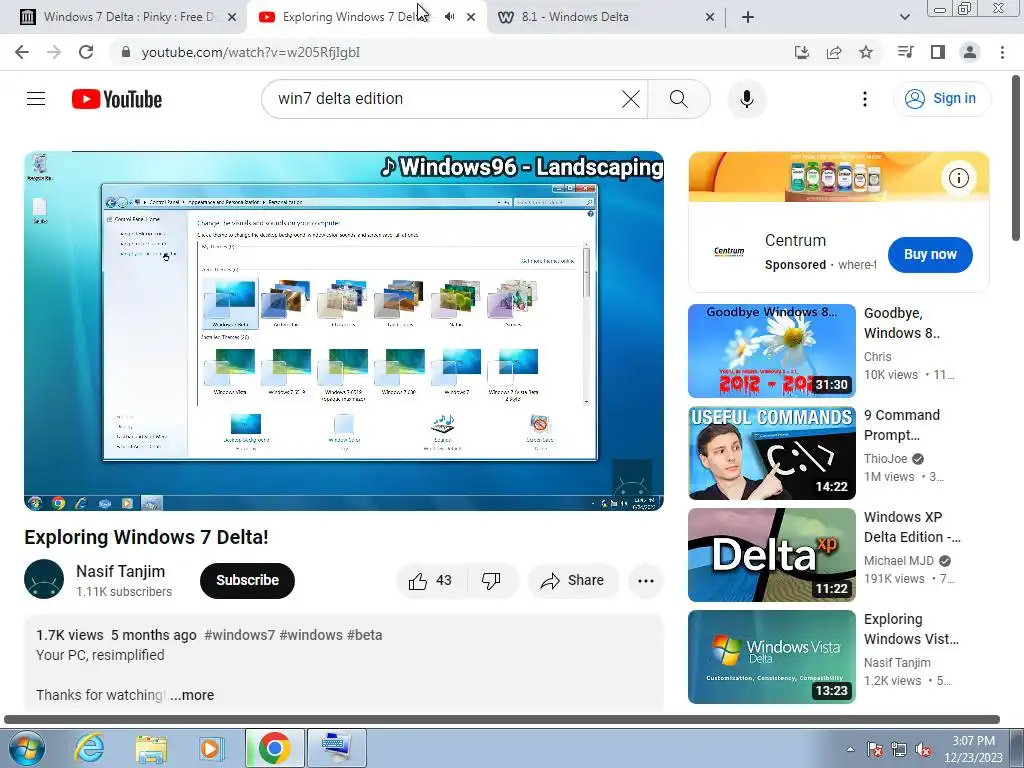Screen dimensions: 1024x768
Task: Close the 8.1 - Windows Delta tab
Action: point(710,17)
